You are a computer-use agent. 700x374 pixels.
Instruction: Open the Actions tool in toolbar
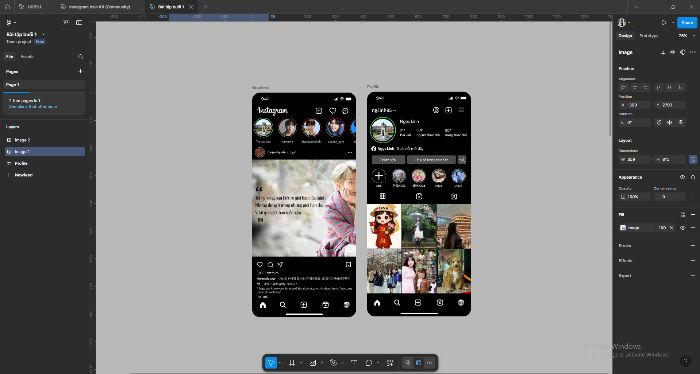coord(390,363)
